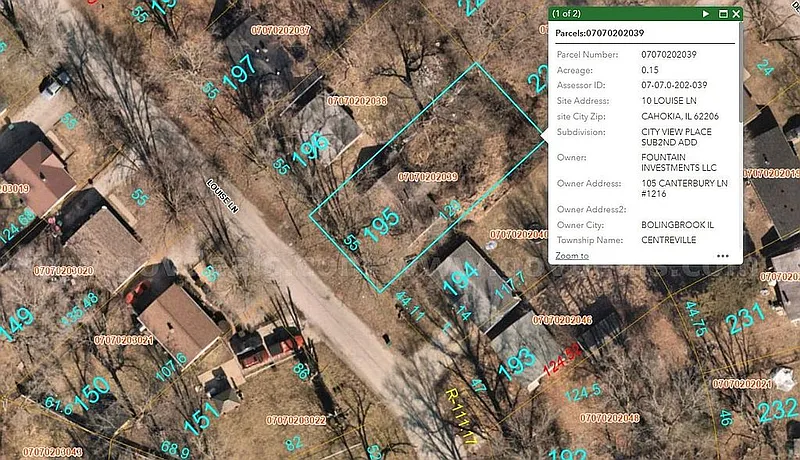The width and height of the screenshot is (800, 460).
Task: Click parcel label 07070202038
Action: click(x=357, y=101)
